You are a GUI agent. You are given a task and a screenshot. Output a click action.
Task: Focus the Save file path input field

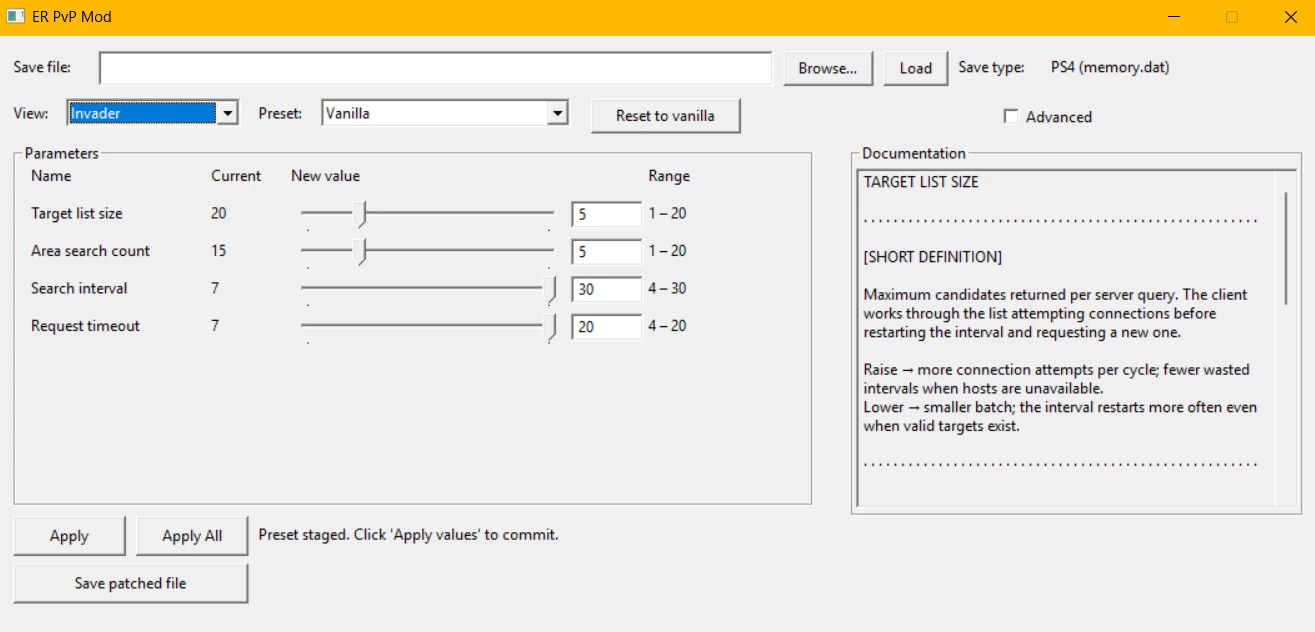[x=436, y=68]
